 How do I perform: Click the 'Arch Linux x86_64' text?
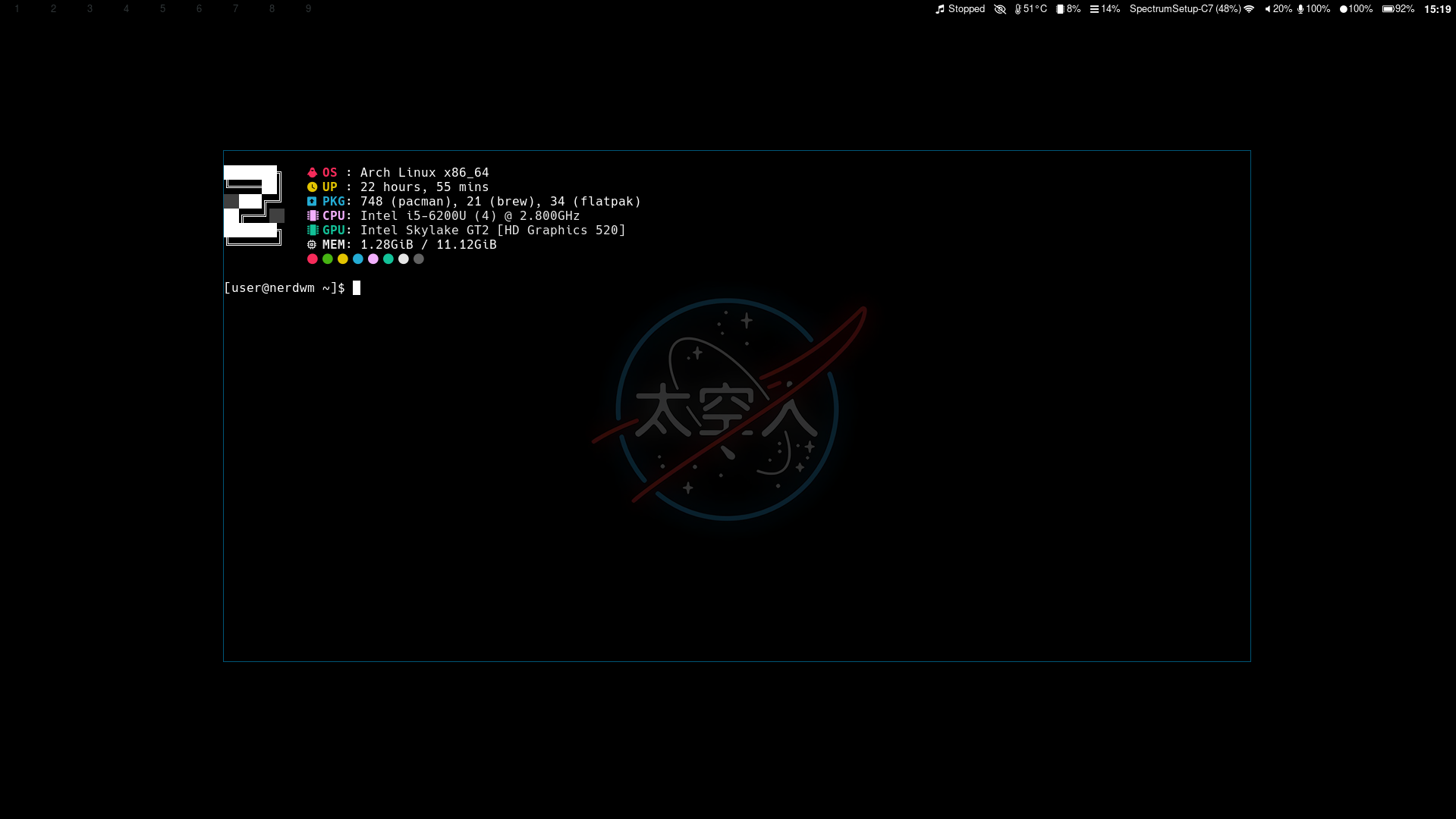point(425,173)
